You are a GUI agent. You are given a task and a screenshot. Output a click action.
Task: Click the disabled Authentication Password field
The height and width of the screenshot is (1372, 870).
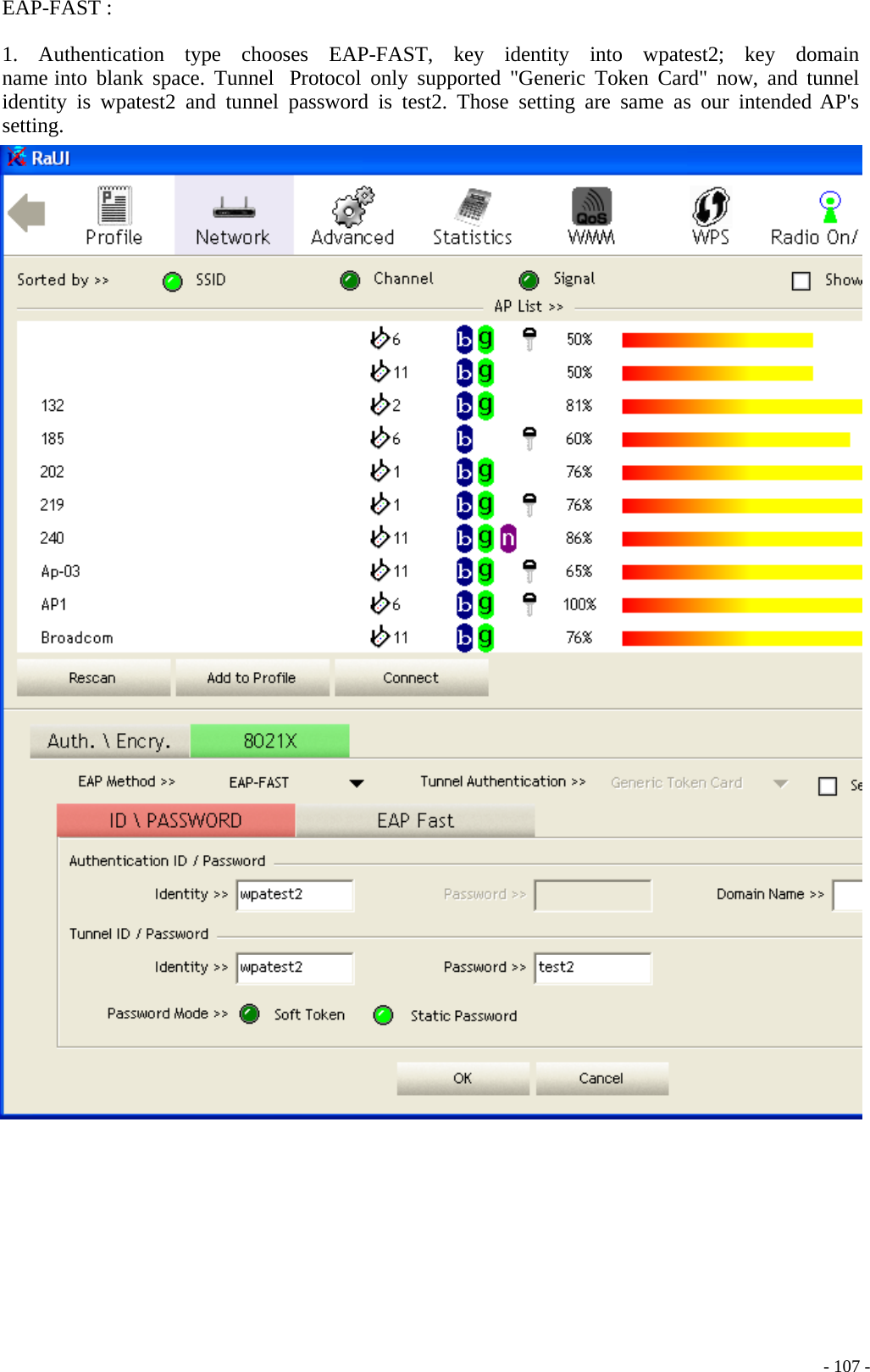593,895
